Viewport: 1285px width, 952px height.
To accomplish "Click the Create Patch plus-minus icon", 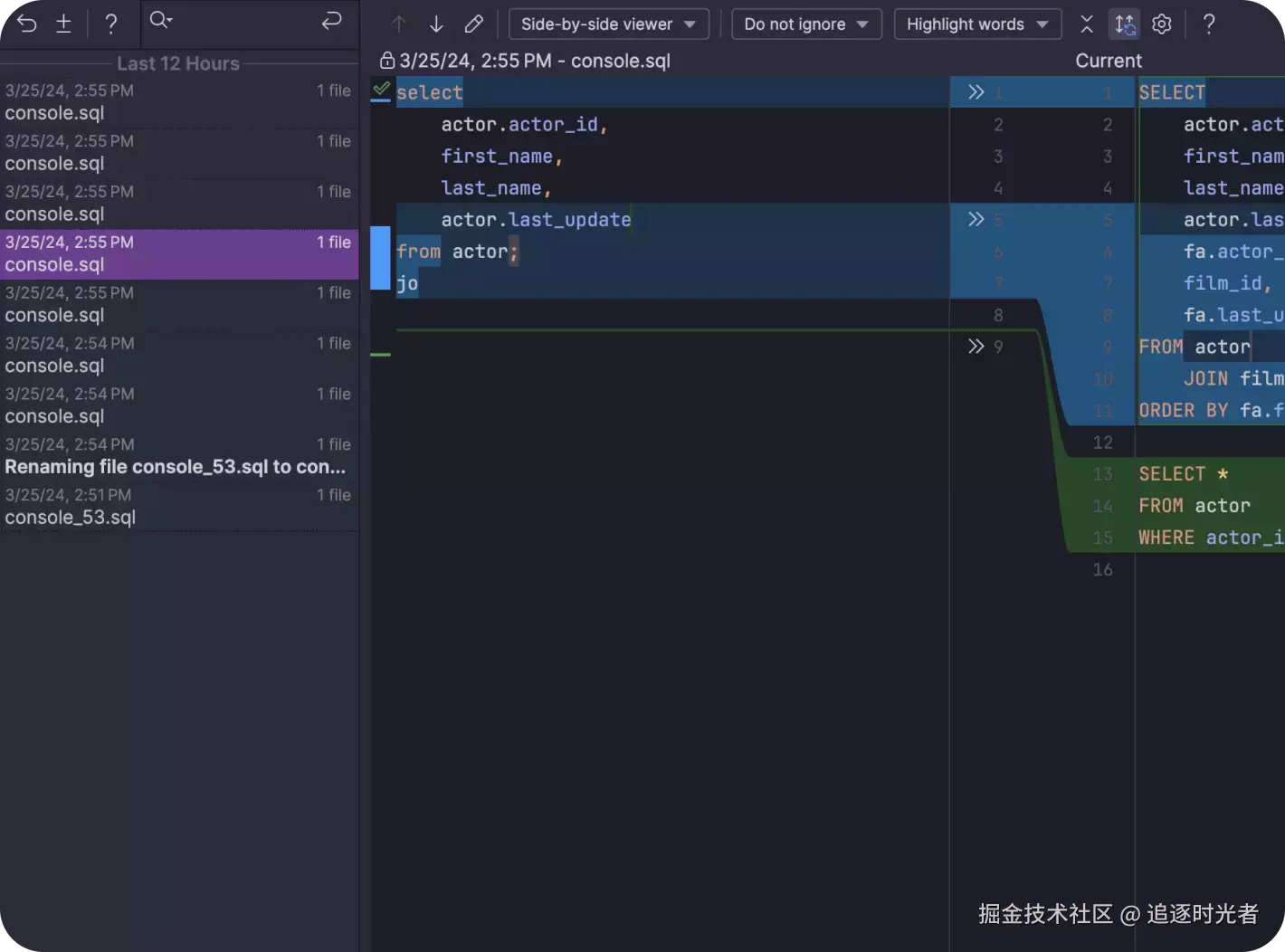I will click(63, 24).
